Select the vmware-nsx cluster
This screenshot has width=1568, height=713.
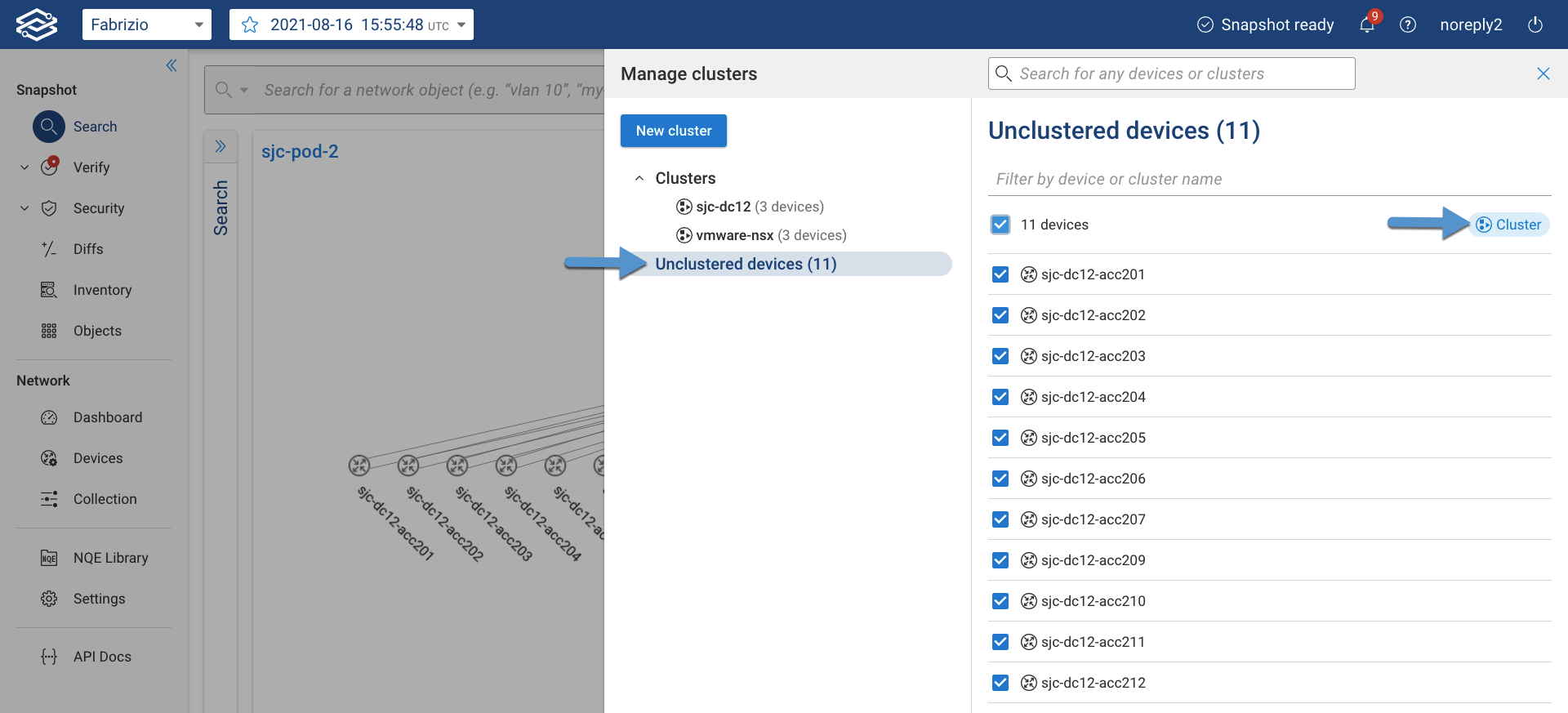click(734, 235)
